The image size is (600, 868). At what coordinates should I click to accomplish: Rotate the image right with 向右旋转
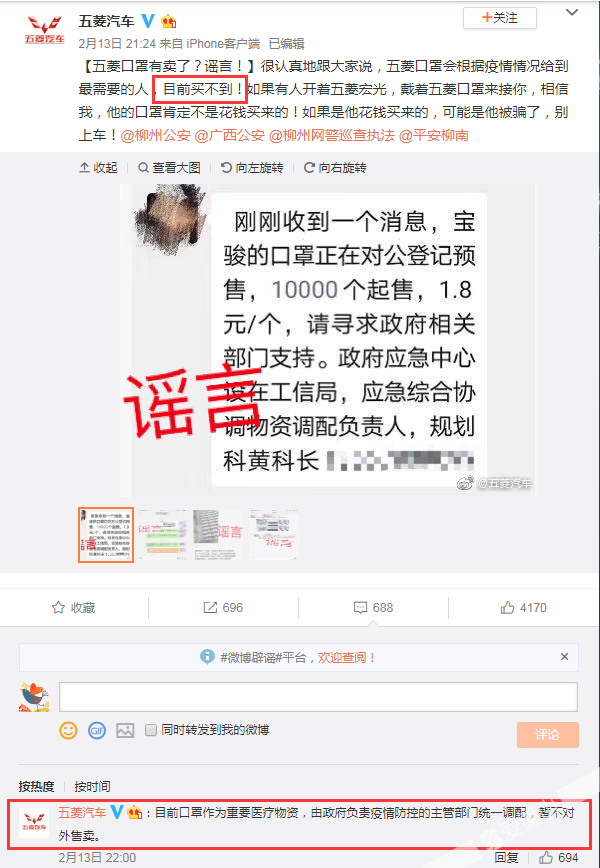[335, 168]
